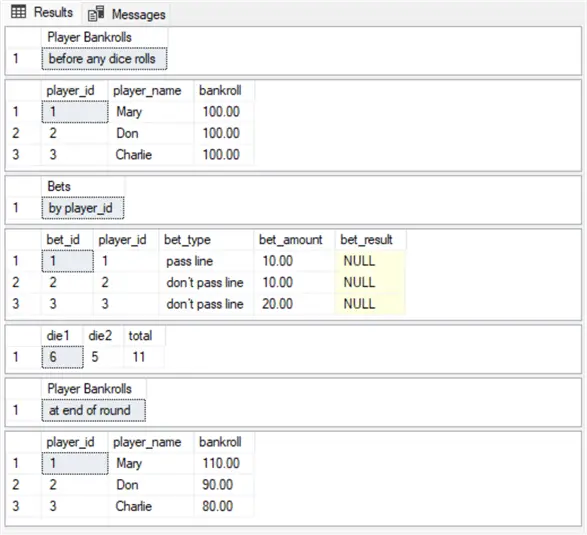Click the bet_id column header
The image size is (587, 535).
point(67,240)
